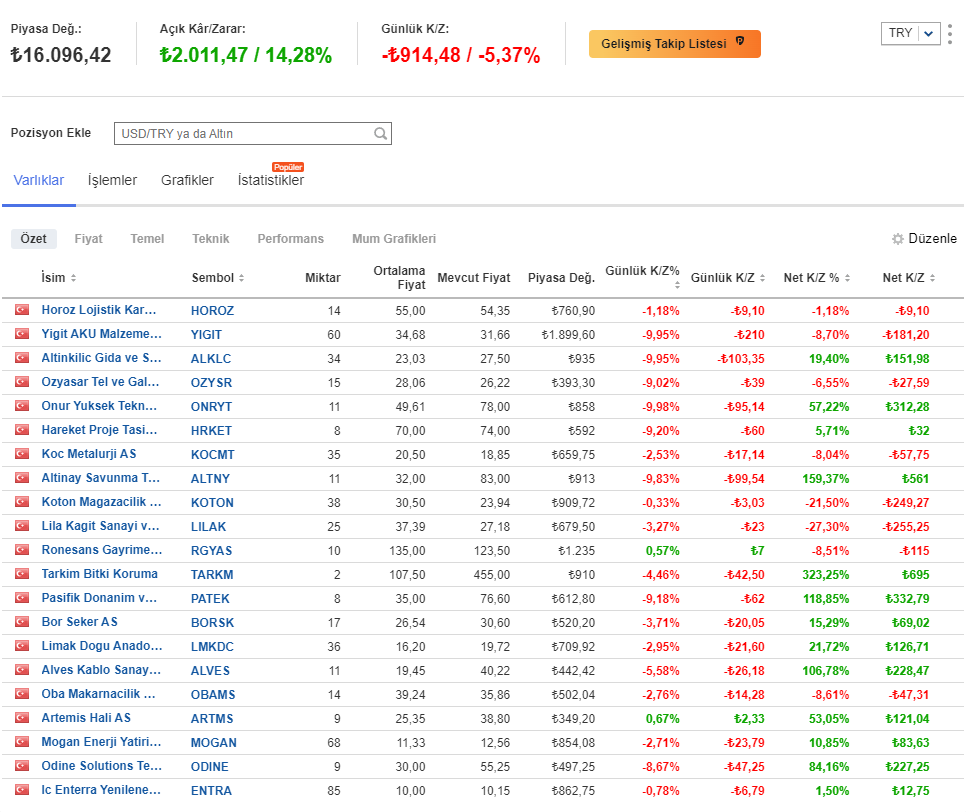Select the Özet view

(34, 238)
